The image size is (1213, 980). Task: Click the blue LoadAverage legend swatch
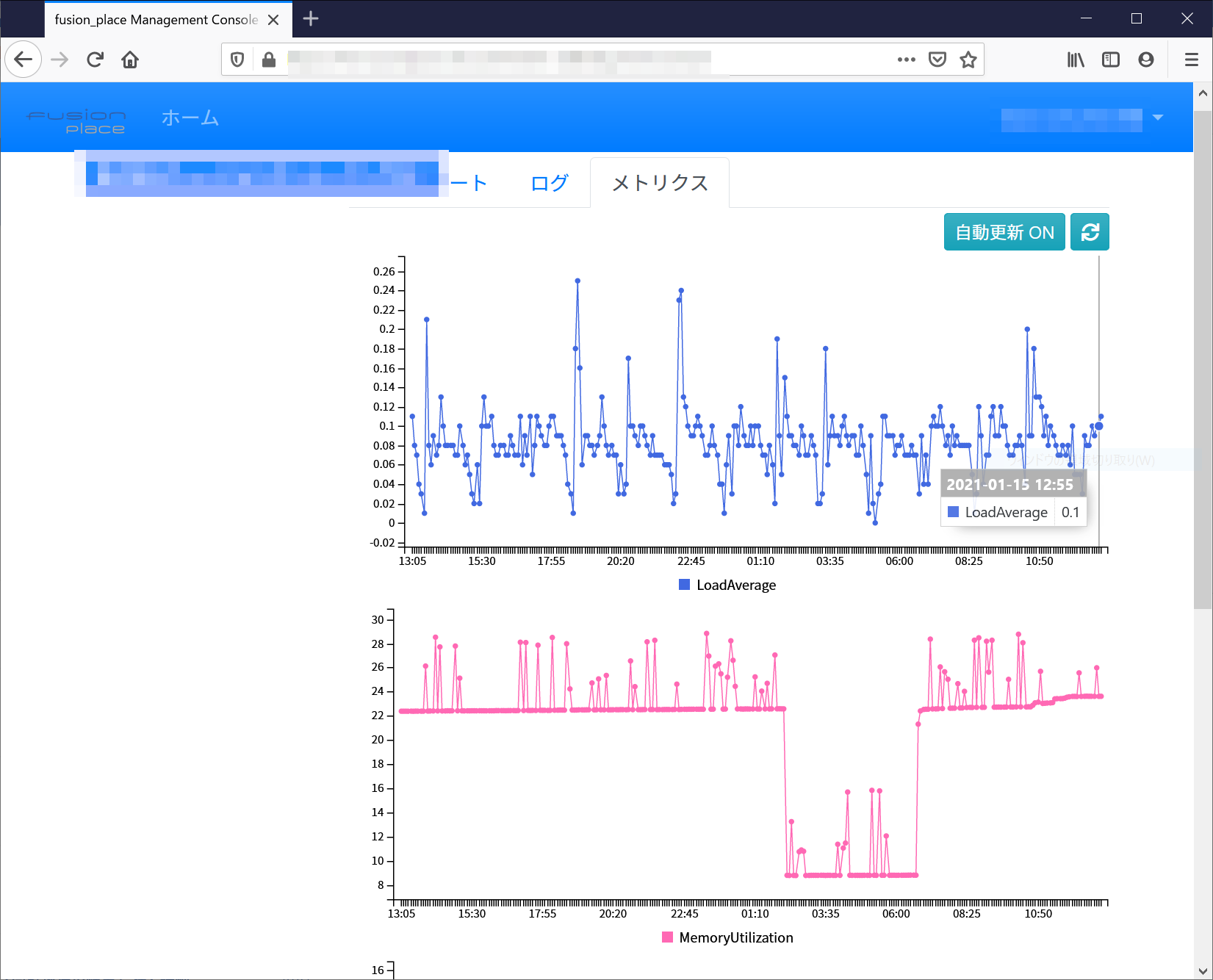coord(684,585)
